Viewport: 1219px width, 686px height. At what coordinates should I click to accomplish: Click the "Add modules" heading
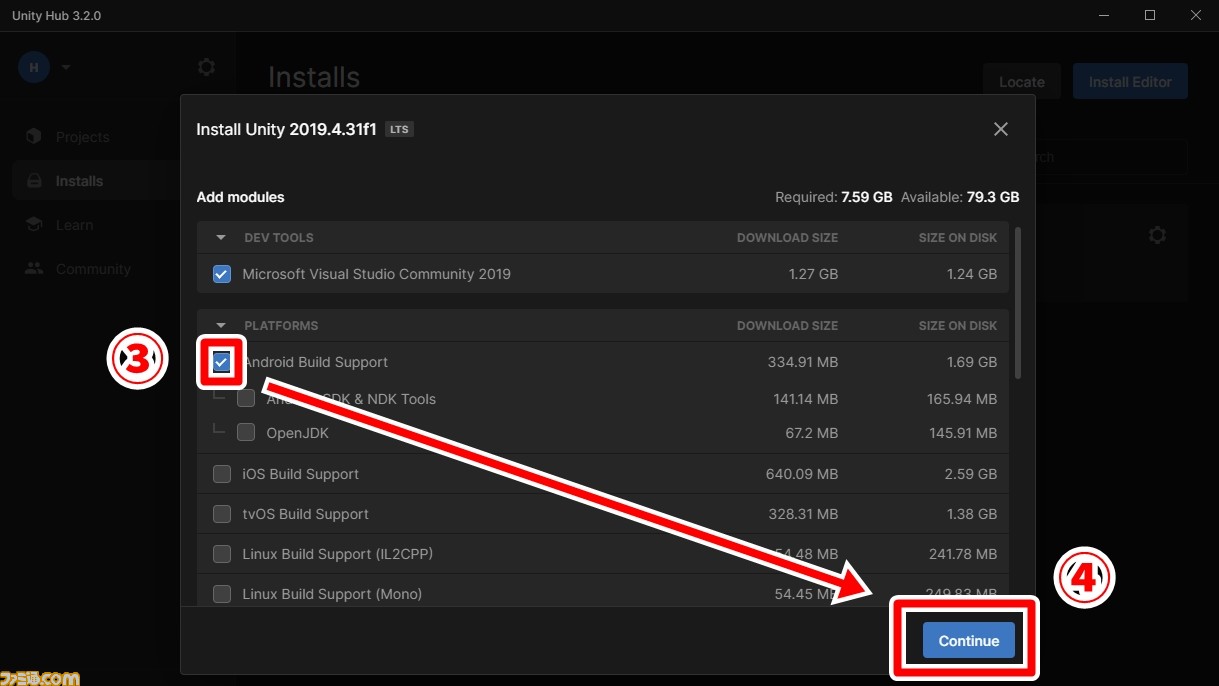[240, 197]
